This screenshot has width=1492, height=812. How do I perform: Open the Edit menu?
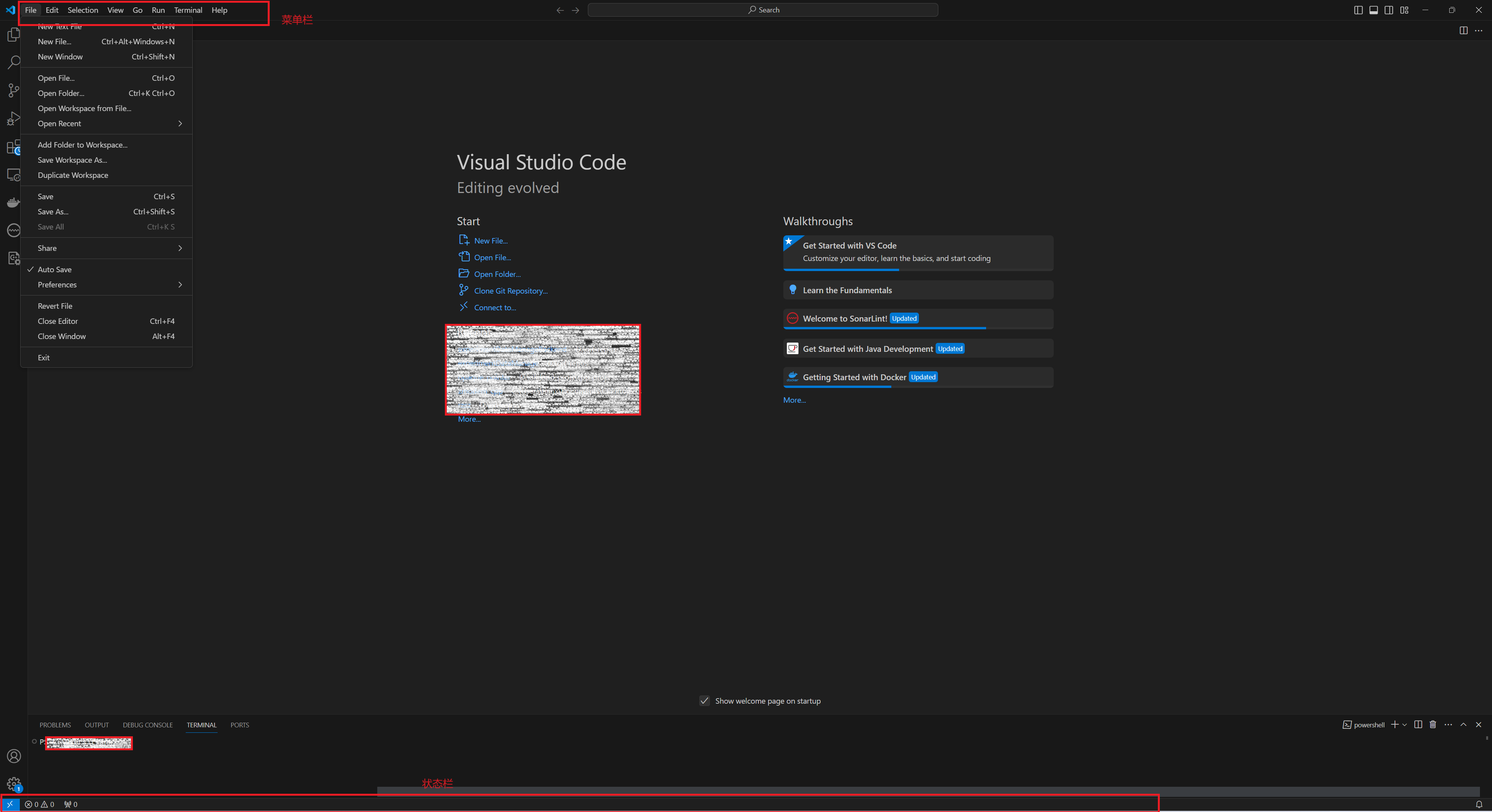click(52, 10)
